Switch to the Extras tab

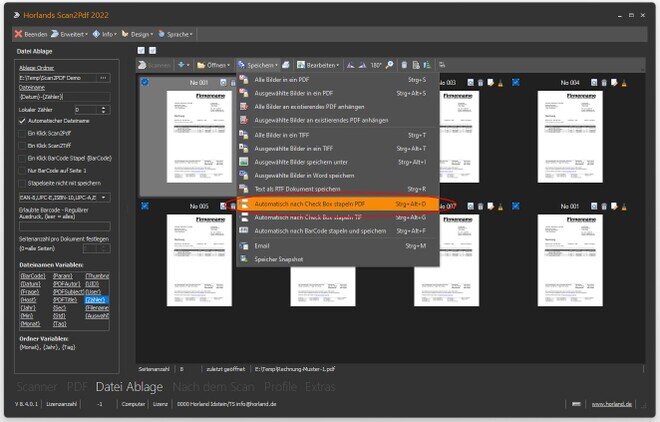coord(320,387)
